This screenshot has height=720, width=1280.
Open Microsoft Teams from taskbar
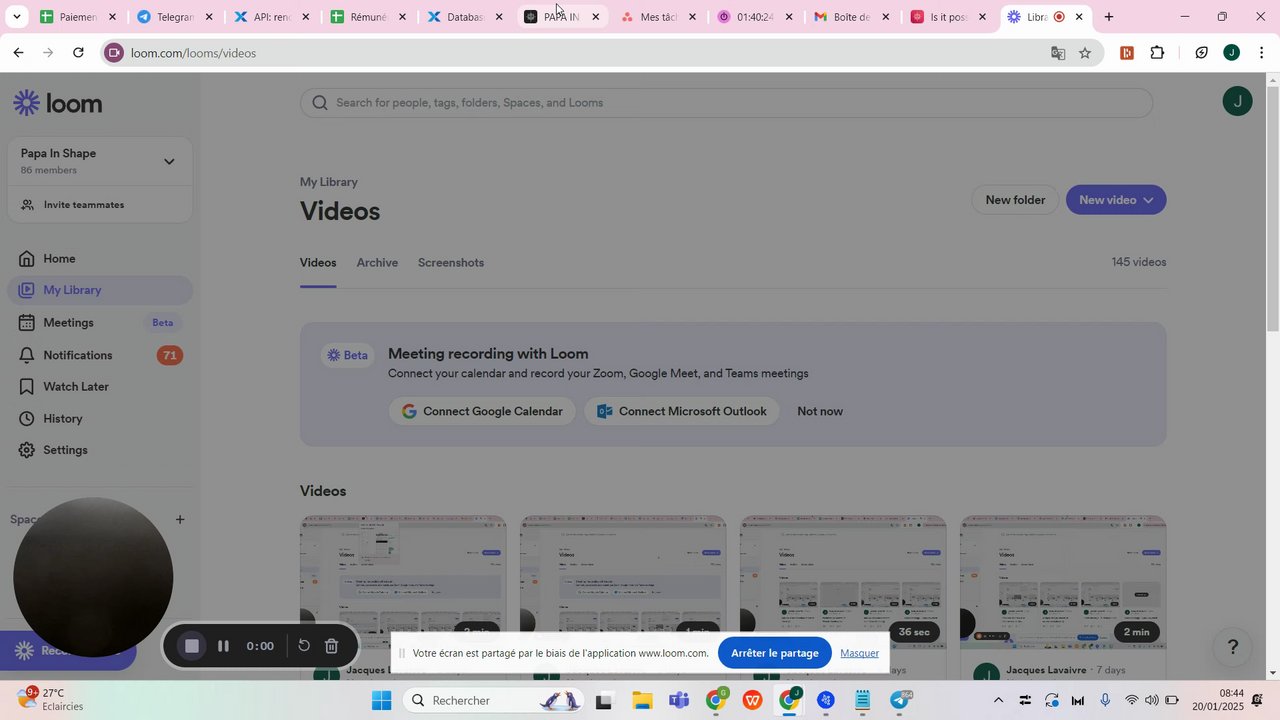(679, 700)
